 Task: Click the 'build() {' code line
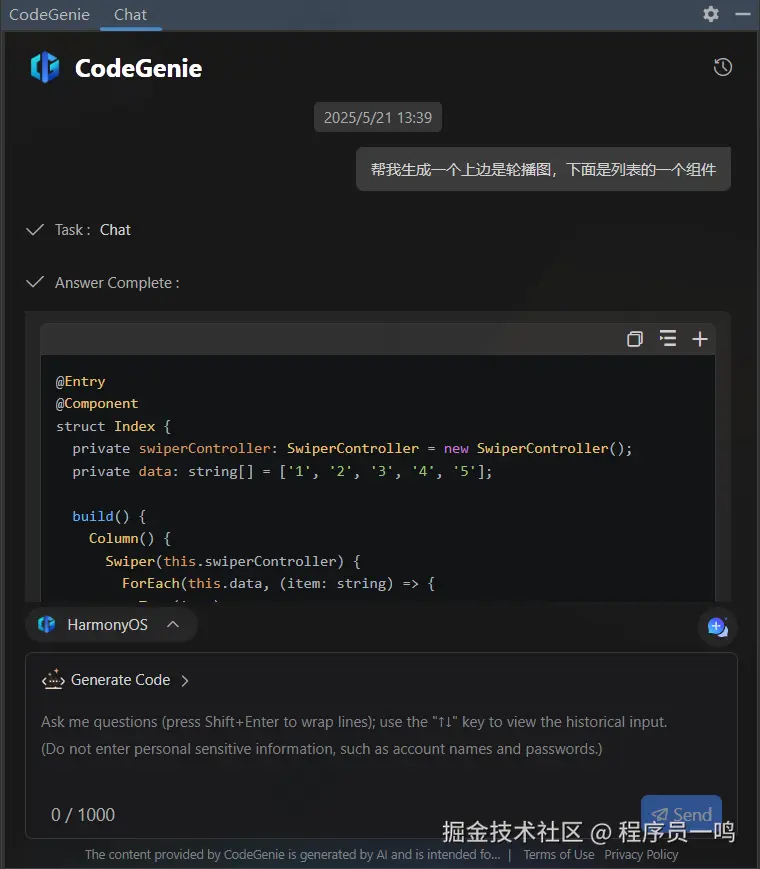(x=109, y=516)
